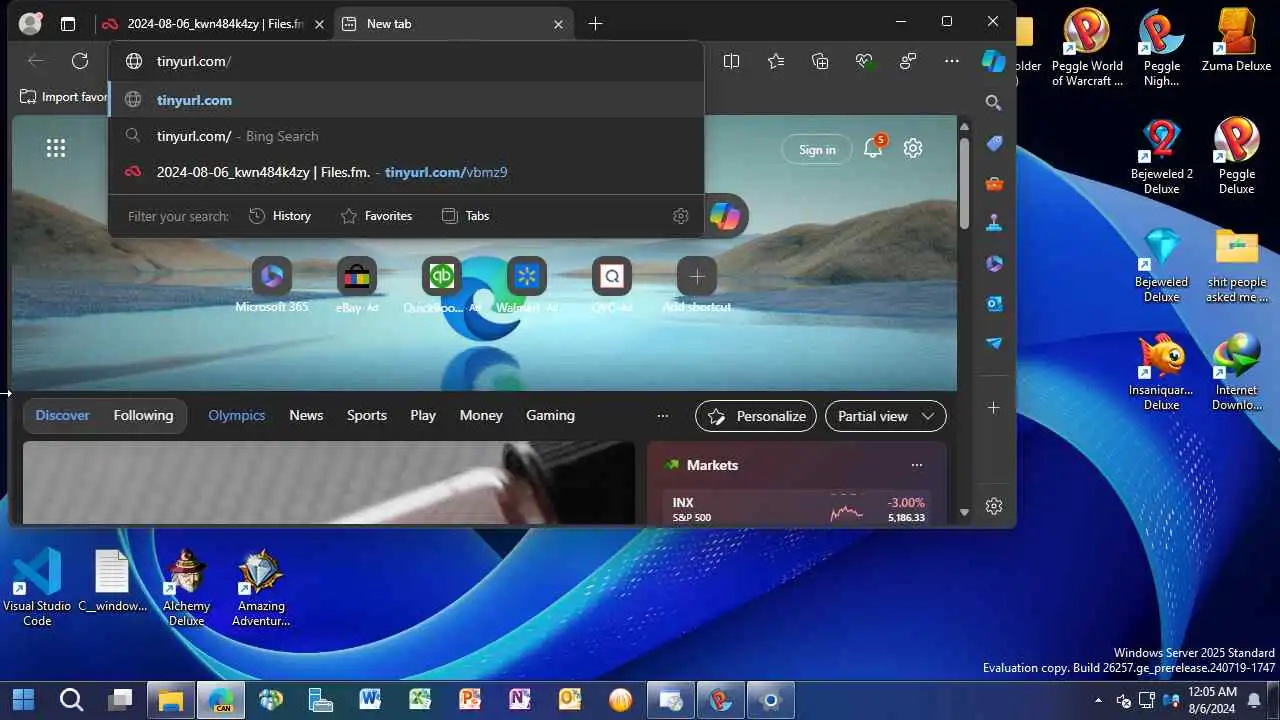Click the Personalize button
The width and height of the screenshot is (1280, 720).
click(756, 416)
